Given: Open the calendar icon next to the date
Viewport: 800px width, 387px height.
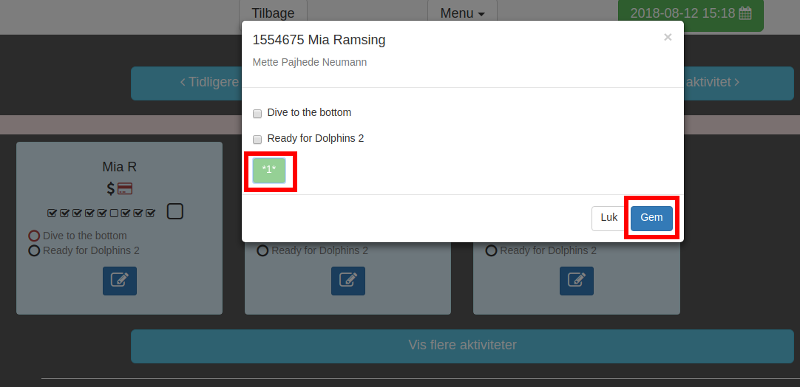Looking at the screenshot, I should [x=745, y=13].
